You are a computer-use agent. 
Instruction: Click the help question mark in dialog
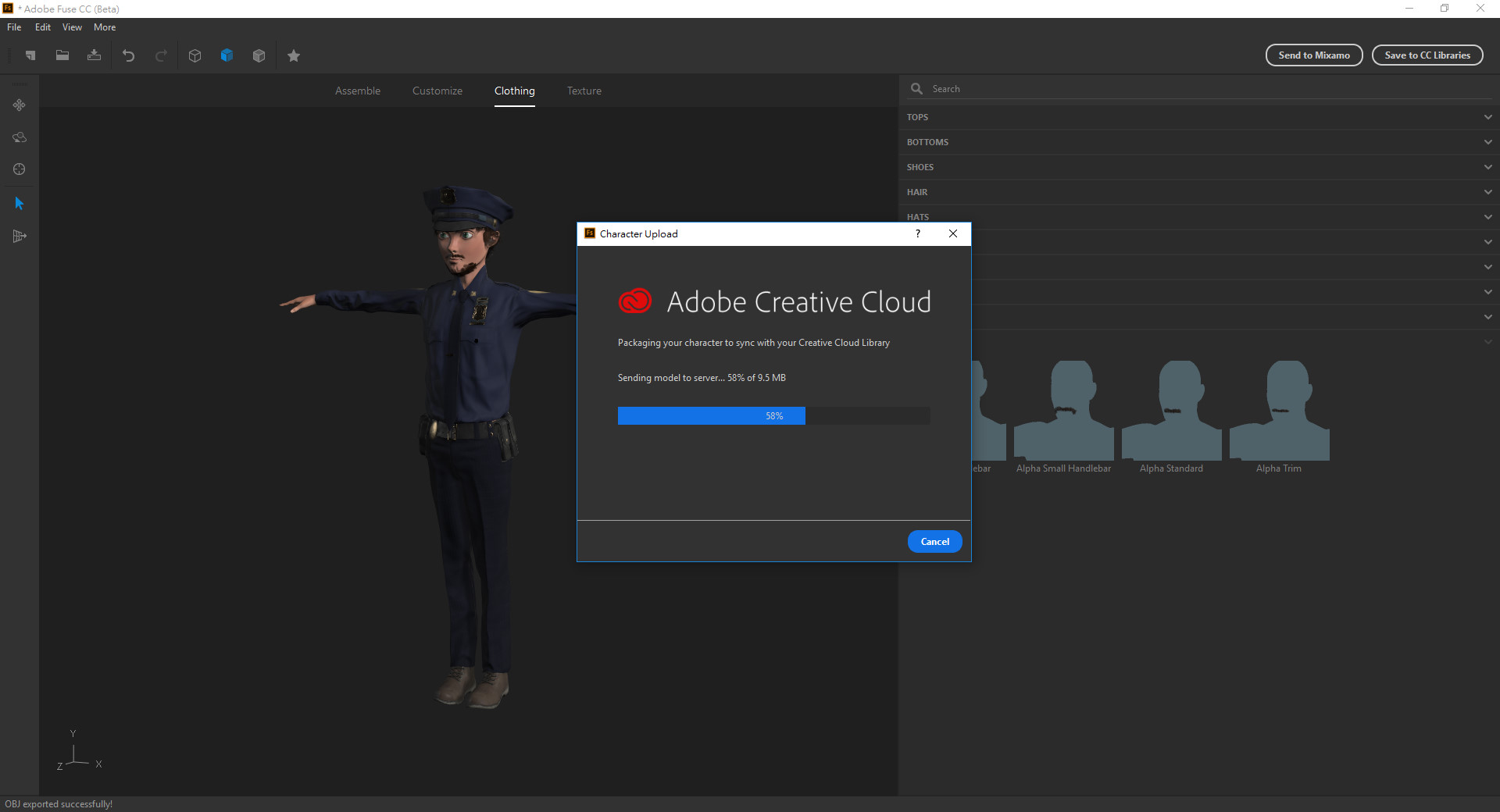pos(918,233)
